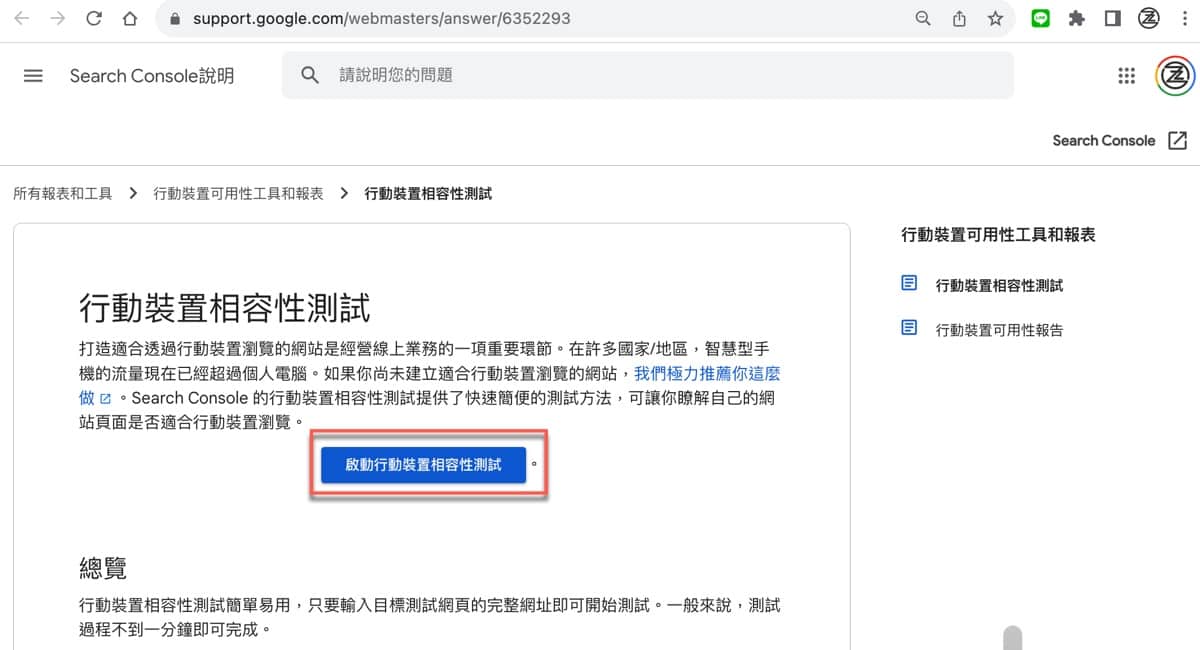Screen dimensions: 1200x650
Task: Select 行動裝置相容性測試 in sidebar
Action: pyautogui.click(x=999, y=285)
